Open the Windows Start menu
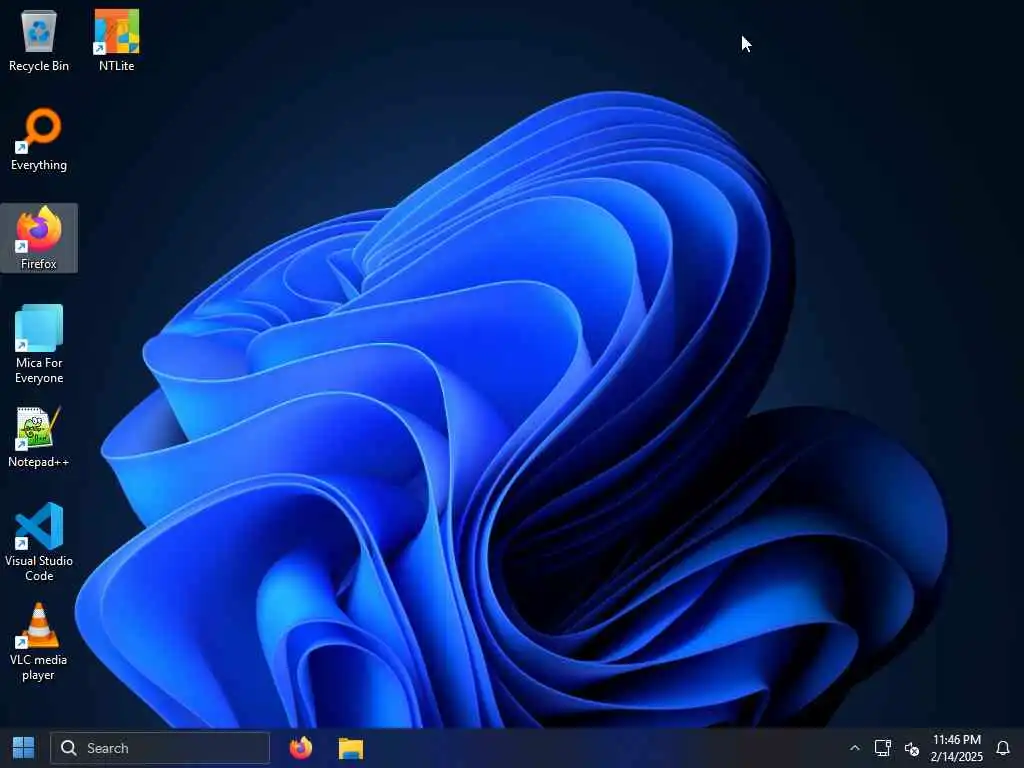This screenshot has height=768, width=1024. [24, 748]
